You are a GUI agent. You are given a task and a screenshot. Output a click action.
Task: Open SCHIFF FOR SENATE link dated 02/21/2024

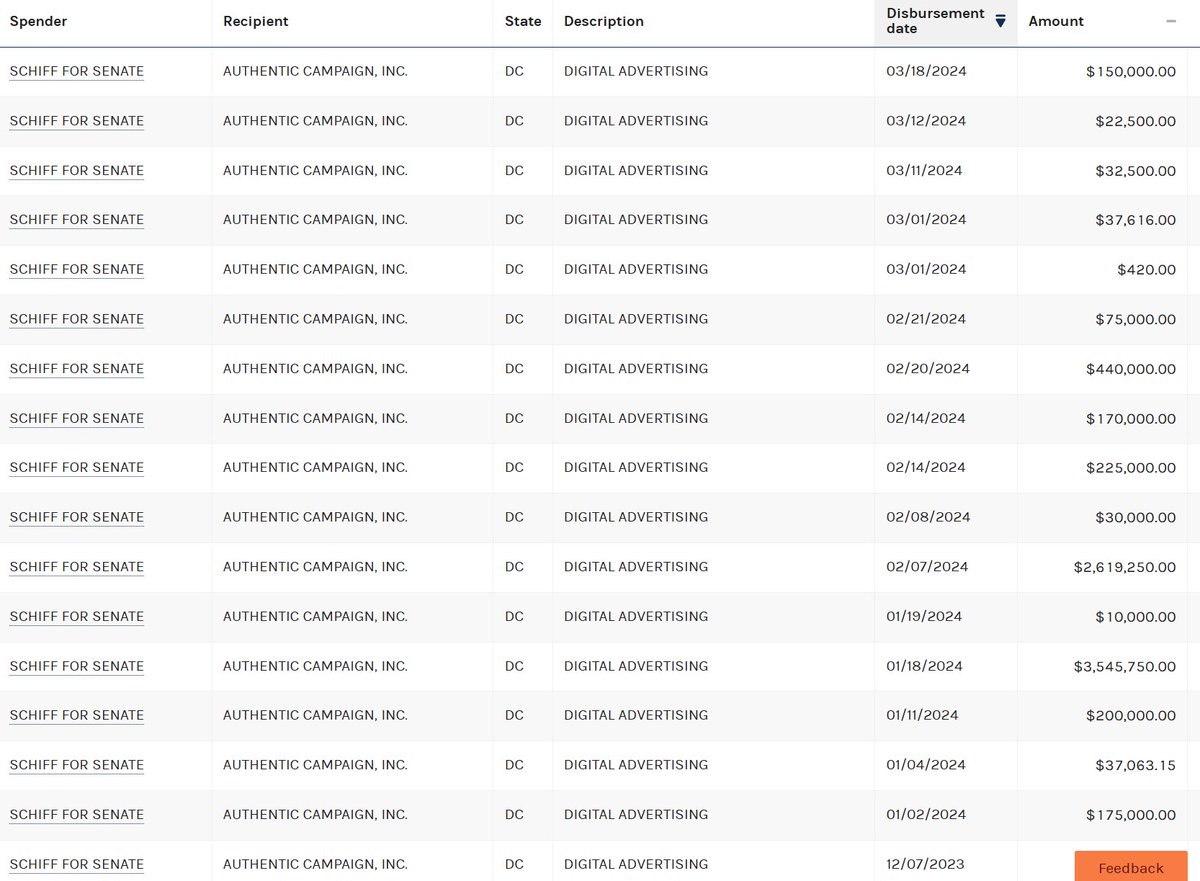pos(77,319)
